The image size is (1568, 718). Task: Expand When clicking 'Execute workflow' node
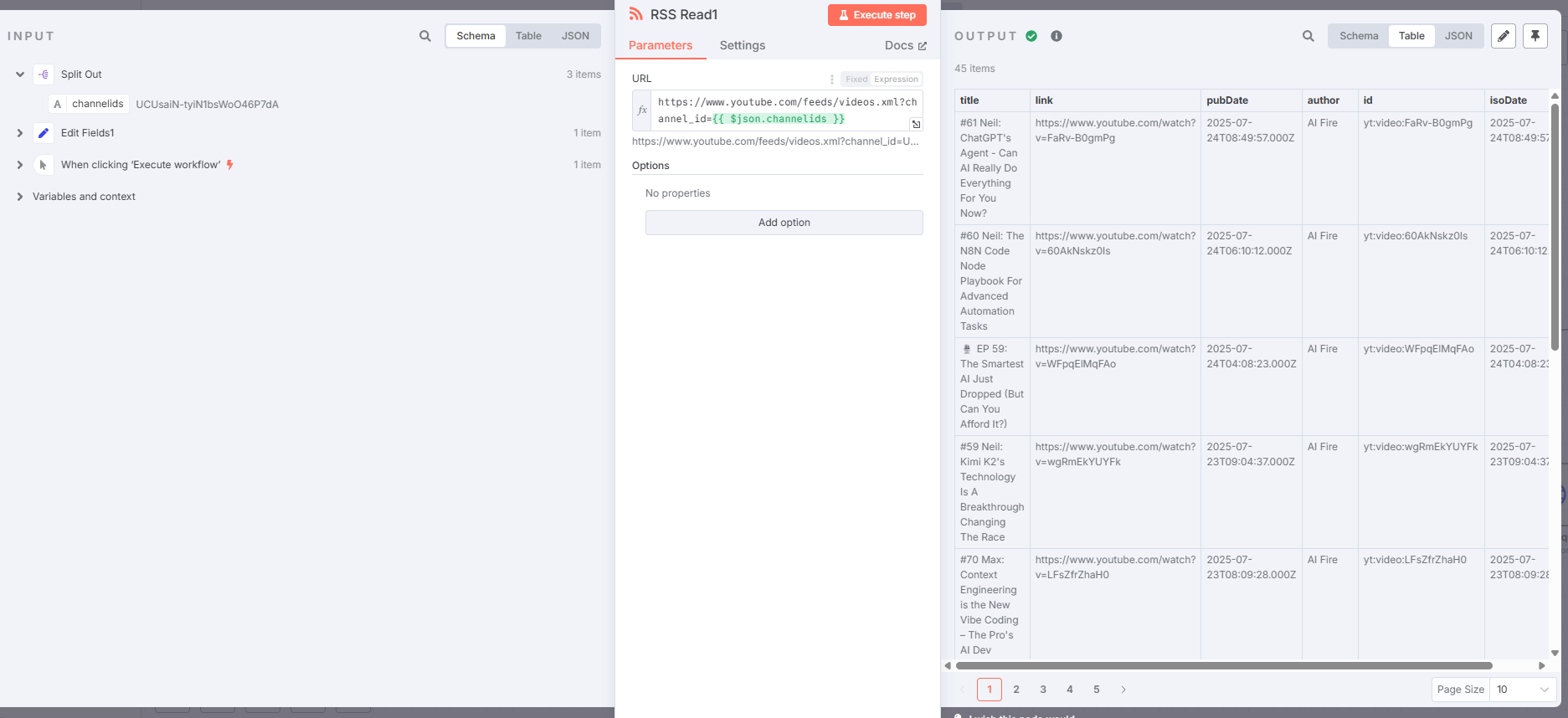coord(20,165)
